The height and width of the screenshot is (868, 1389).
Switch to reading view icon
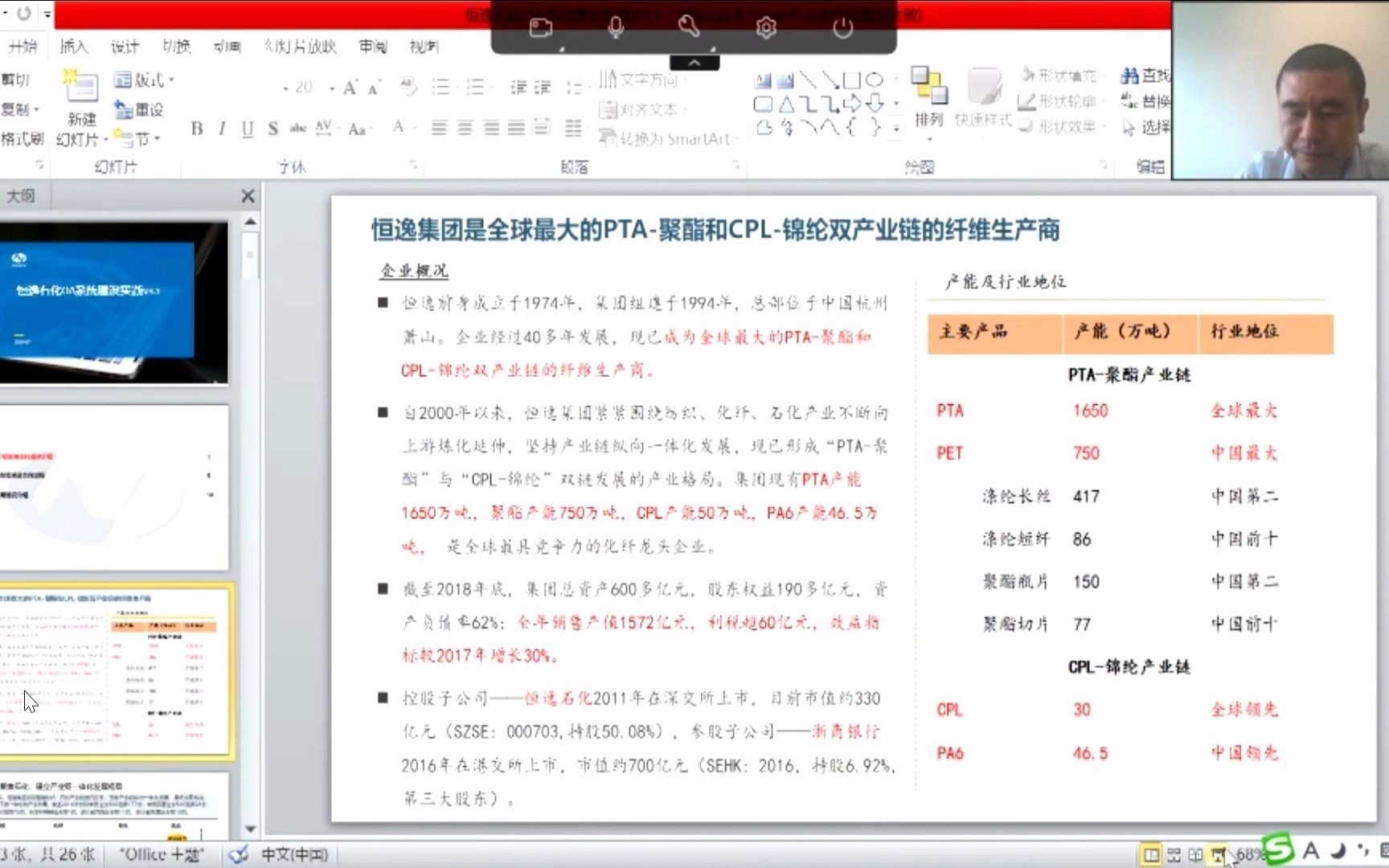pyautogui.click(x=1195, y=854)
